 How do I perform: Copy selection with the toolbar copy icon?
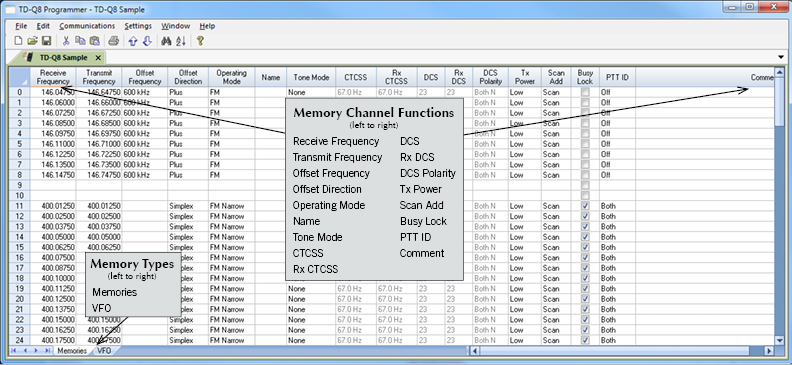coord(80,41)
